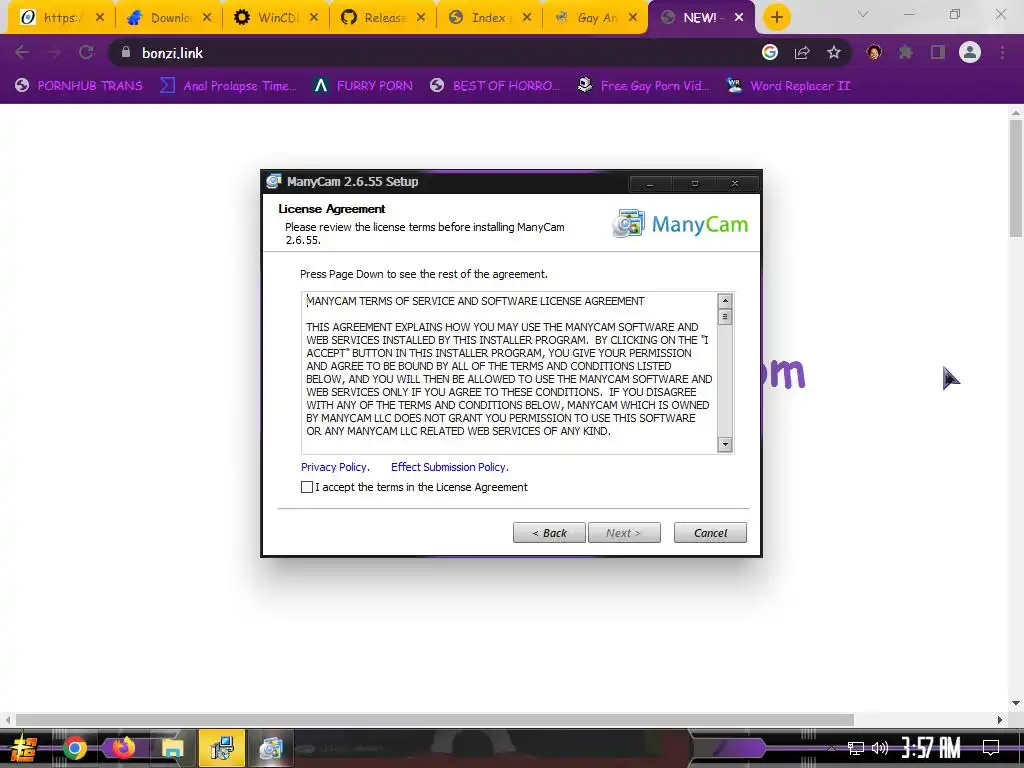Close the active NEW! tab
Image resolution: width=1024 pixels, height=768 pixels.
[739, 18]
